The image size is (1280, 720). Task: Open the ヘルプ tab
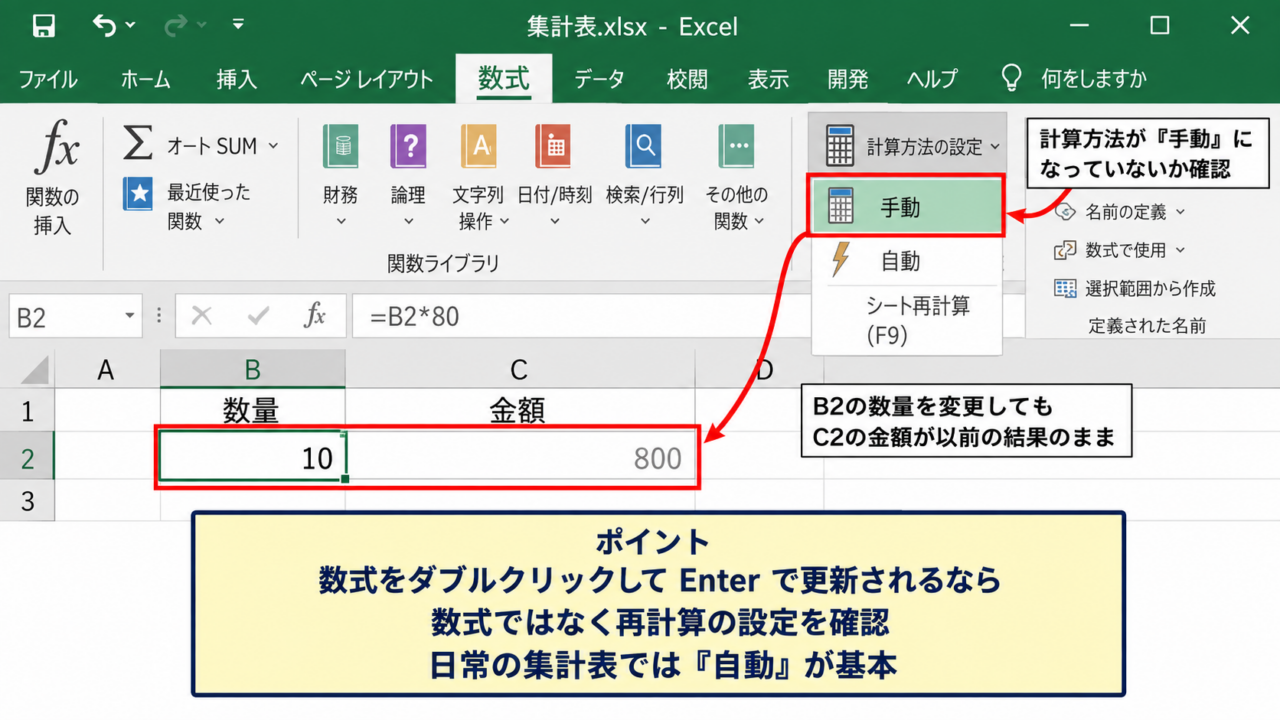tap(932, 79)
